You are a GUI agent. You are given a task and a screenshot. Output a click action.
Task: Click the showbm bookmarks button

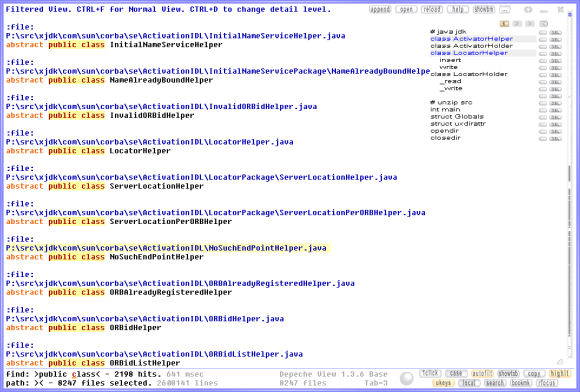pyautogui.click(x=483, y=9)
